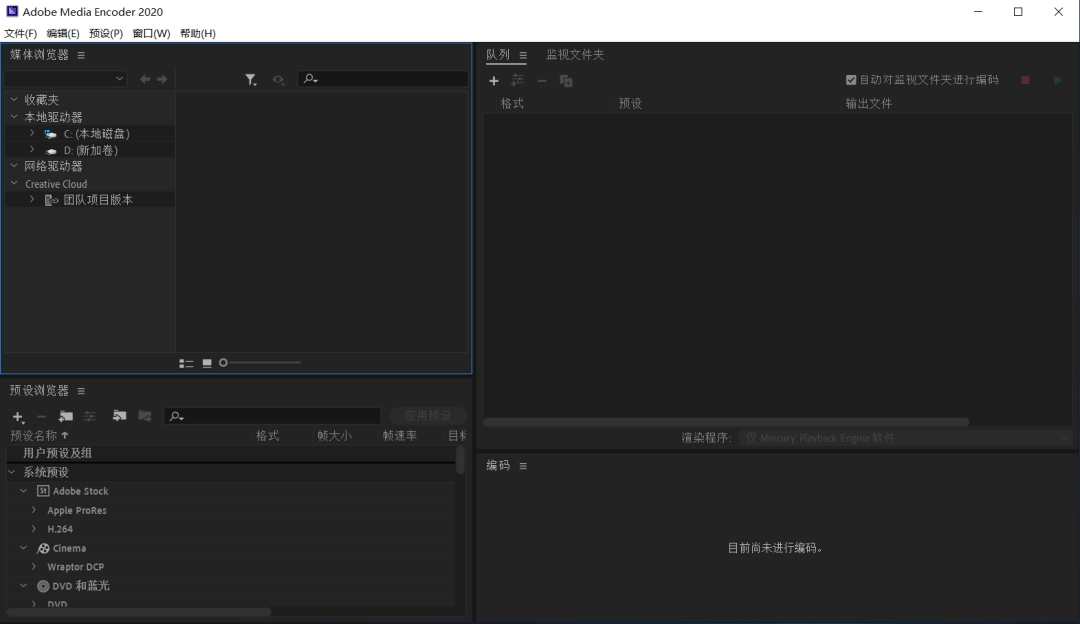Click the thumbnail zoom slider handle
1080x624 pixels.
pyautogui.click(x=223, y=362)
